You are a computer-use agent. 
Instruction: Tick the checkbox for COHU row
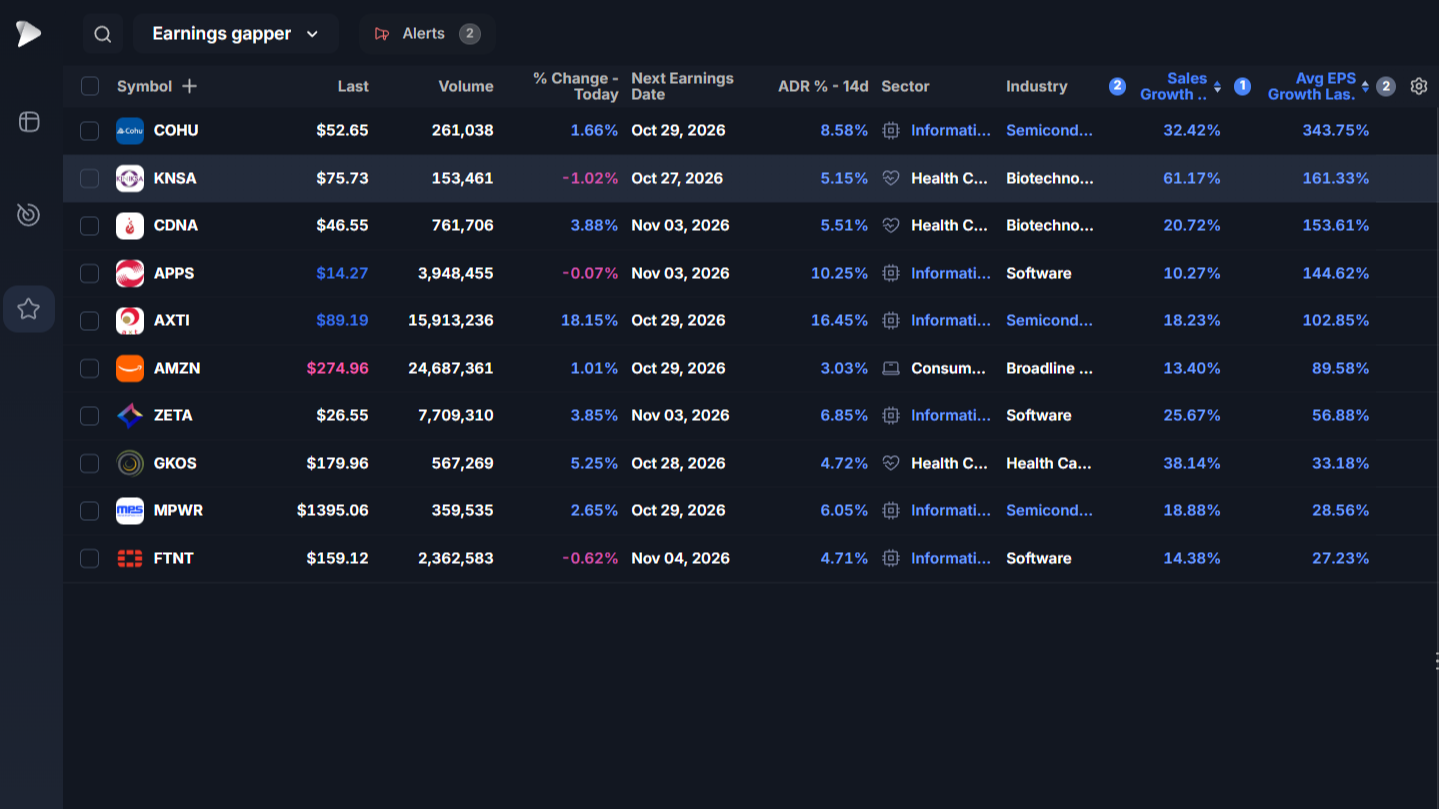point(90,131)
